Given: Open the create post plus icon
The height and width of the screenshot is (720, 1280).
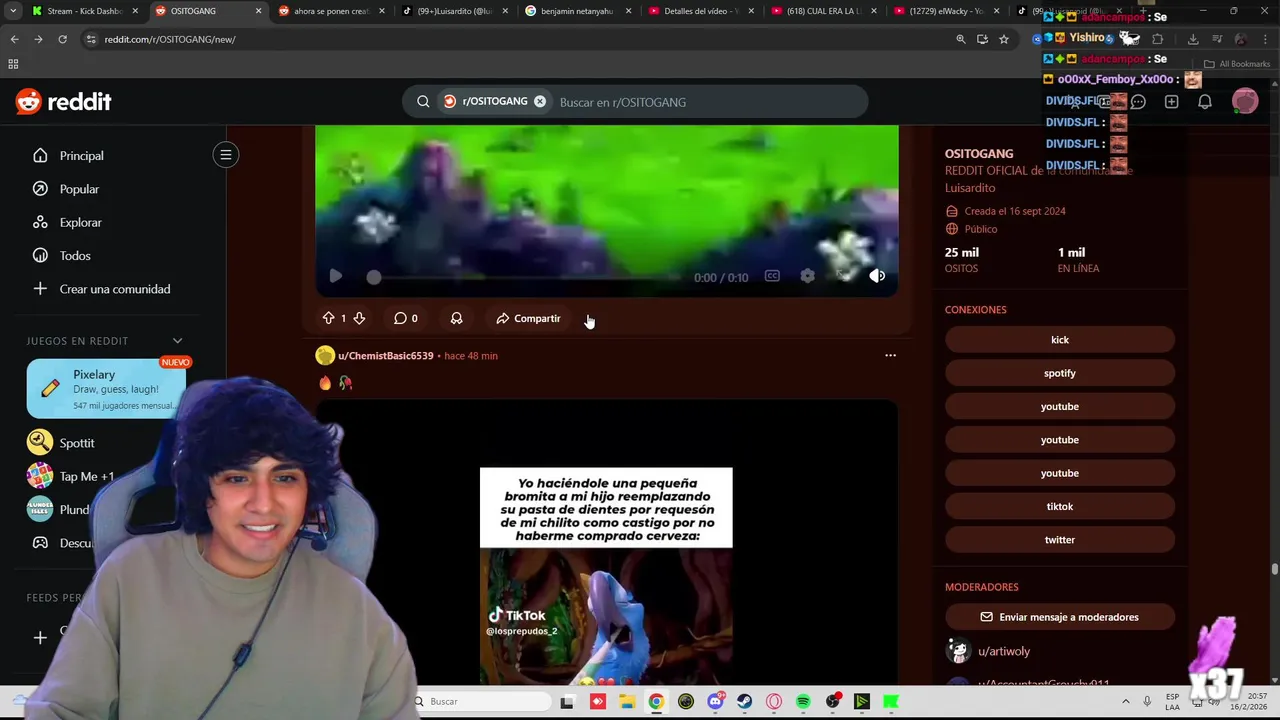Looking at the screenshot, I should [1171, 102].
